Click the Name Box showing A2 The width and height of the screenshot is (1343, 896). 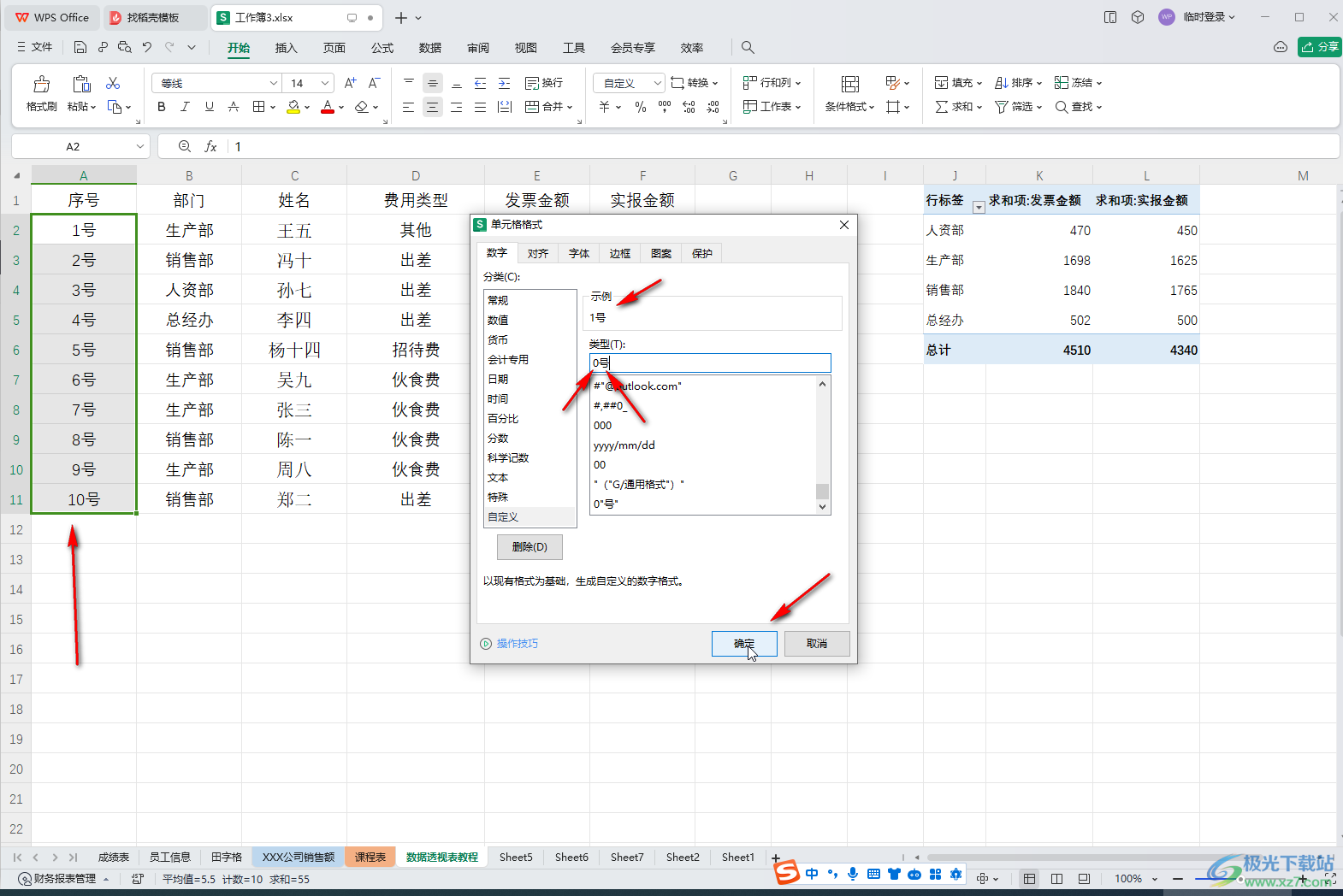coord(73,147)
